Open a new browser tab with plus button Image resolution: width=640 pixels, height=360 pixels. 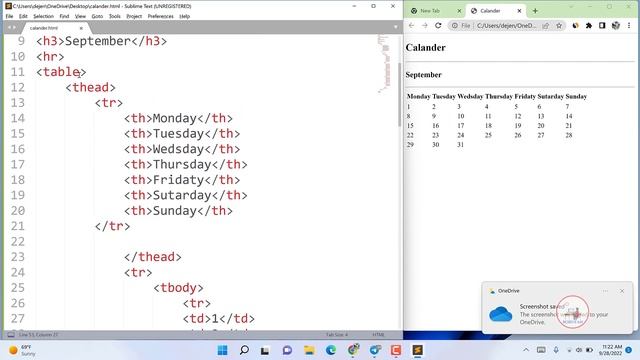coord(535,11)
